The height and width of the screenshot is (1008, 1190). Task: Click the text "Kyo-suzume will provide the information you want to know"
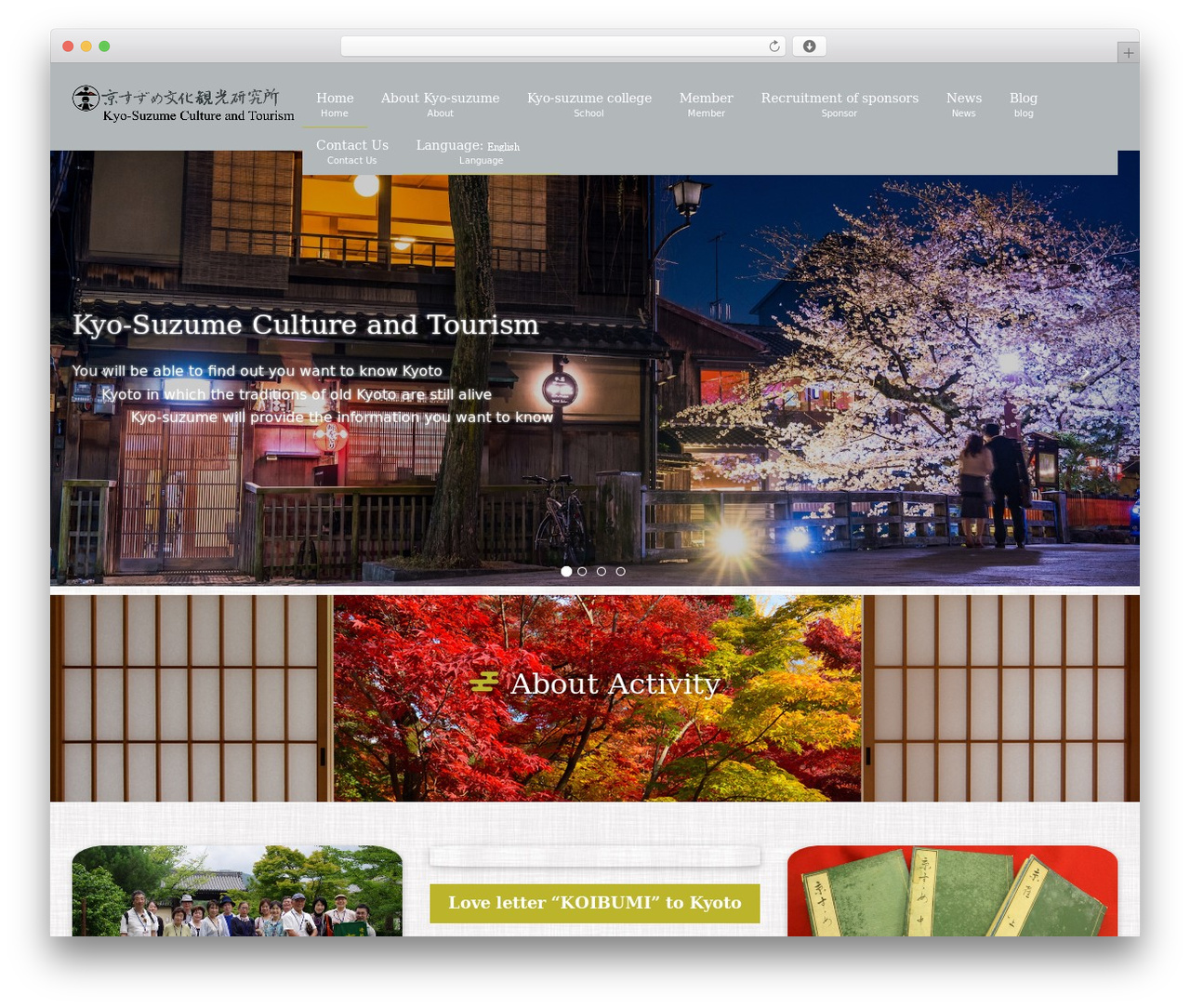342,418
